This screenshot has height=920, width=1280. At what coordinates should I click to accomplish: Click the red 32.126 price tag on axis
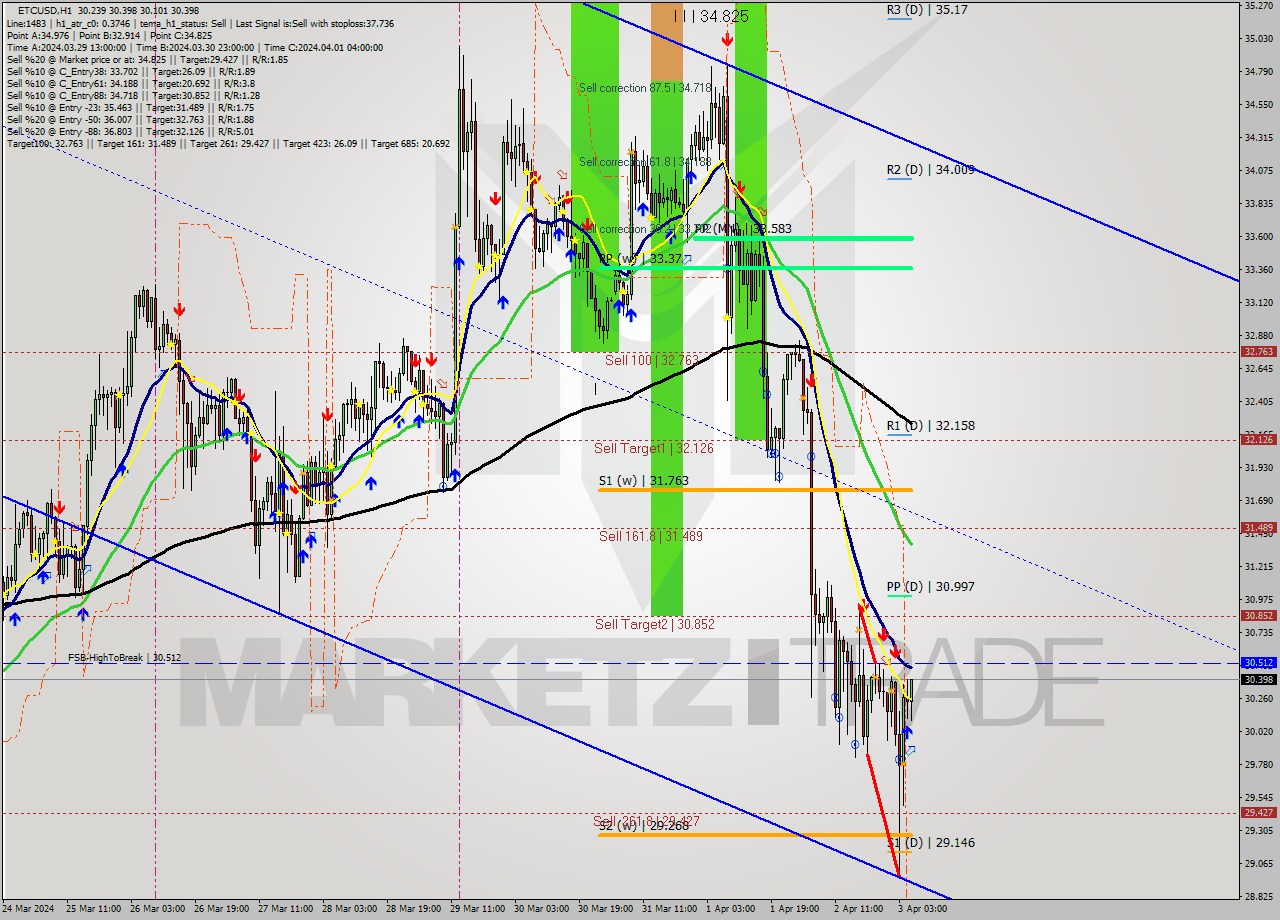click(x=1258, y=439)
